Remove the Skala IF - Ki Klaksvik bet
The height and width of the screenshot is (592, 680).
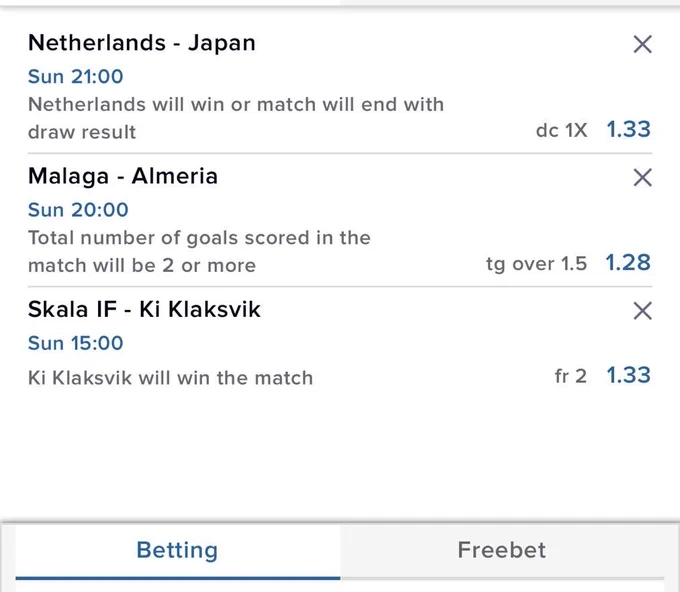(642, 311)
